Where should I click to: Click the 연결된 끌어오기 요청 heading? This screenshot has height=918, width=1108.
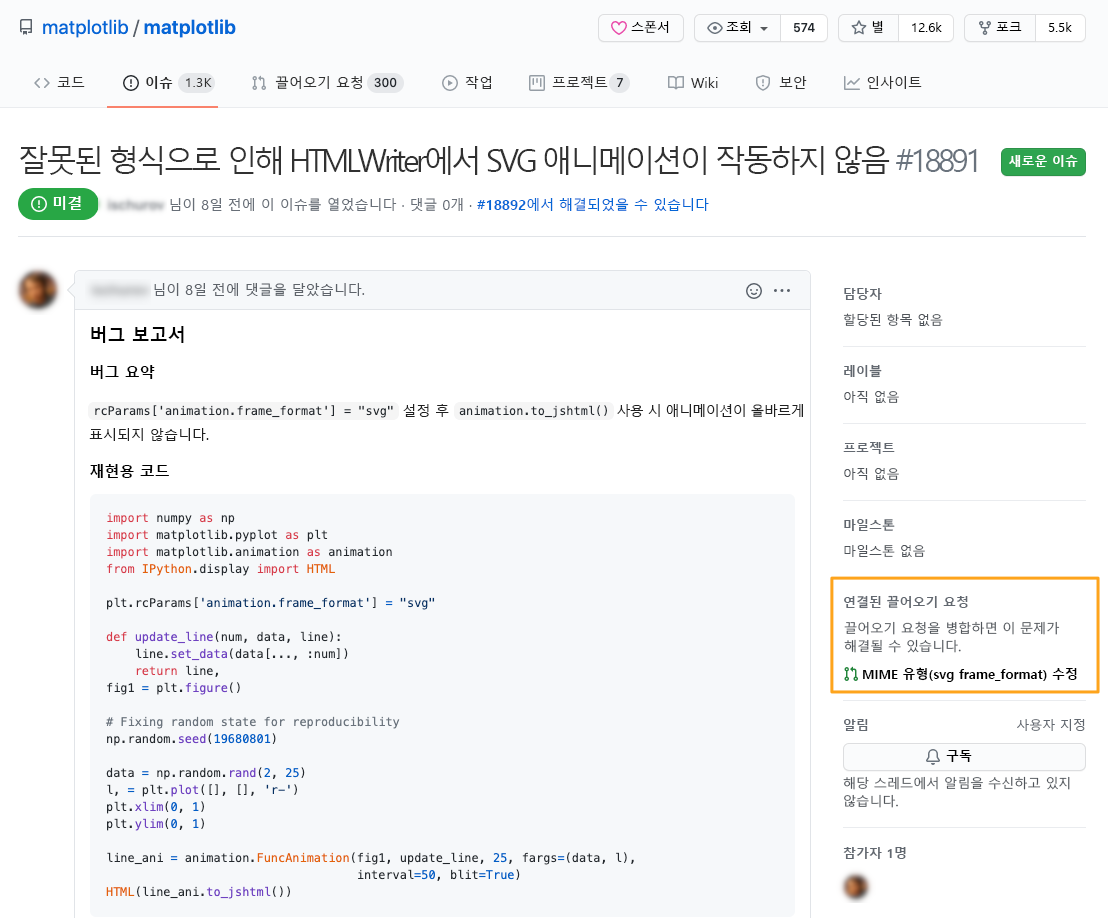click(905, 602)
